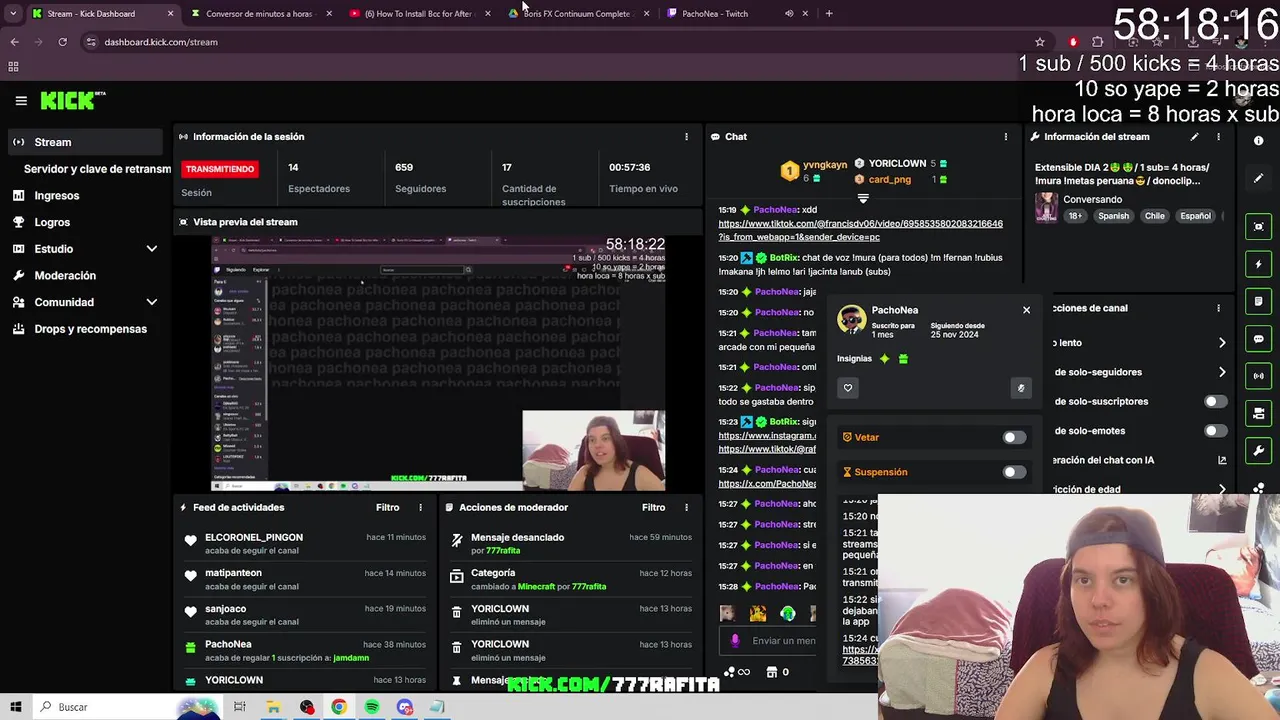
Task: Reload the dashboard page
Action: [x=62, y=42]
